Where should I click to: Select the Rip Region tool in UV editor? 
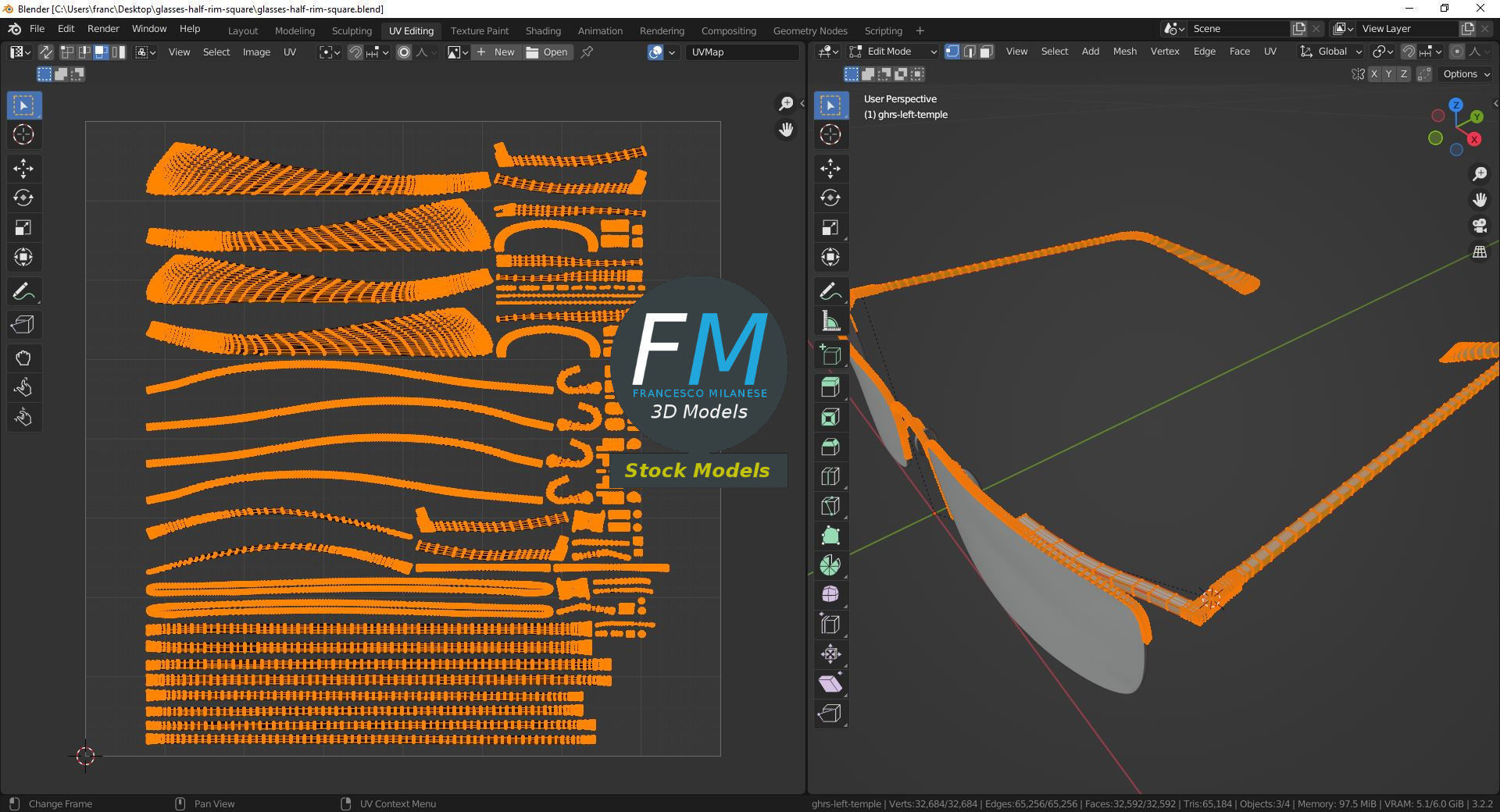23,325
